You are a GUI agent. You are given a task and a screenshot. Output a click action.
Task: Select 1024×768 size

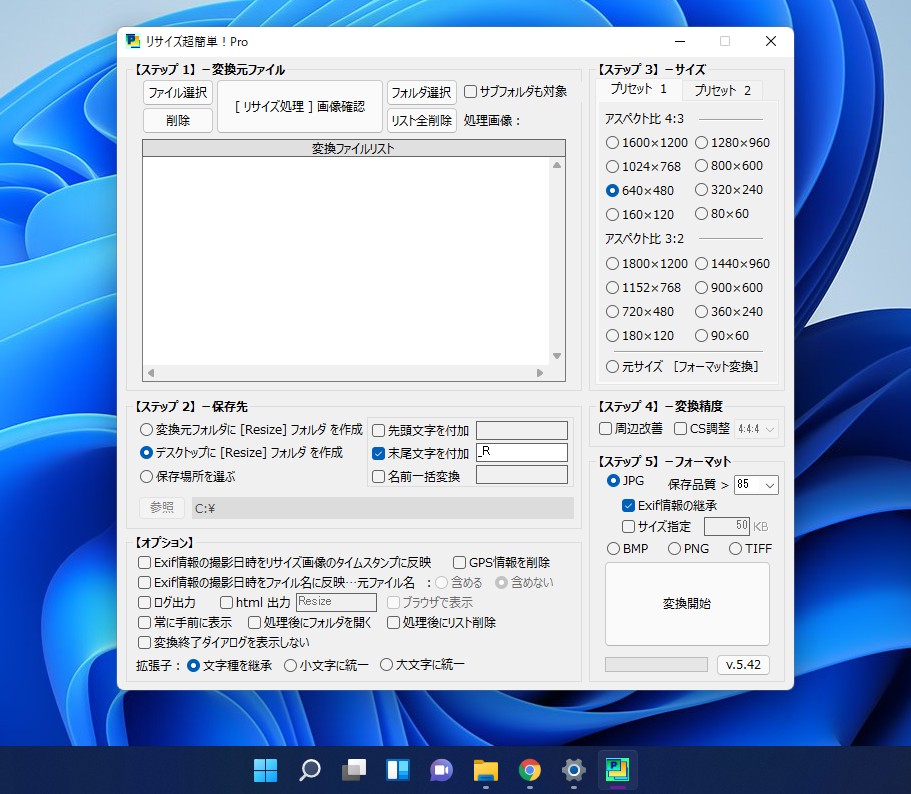point(643,167)
